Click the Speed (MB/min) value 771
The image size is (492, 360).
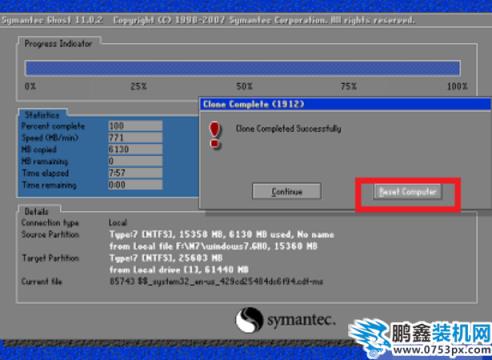coord(135,137)
